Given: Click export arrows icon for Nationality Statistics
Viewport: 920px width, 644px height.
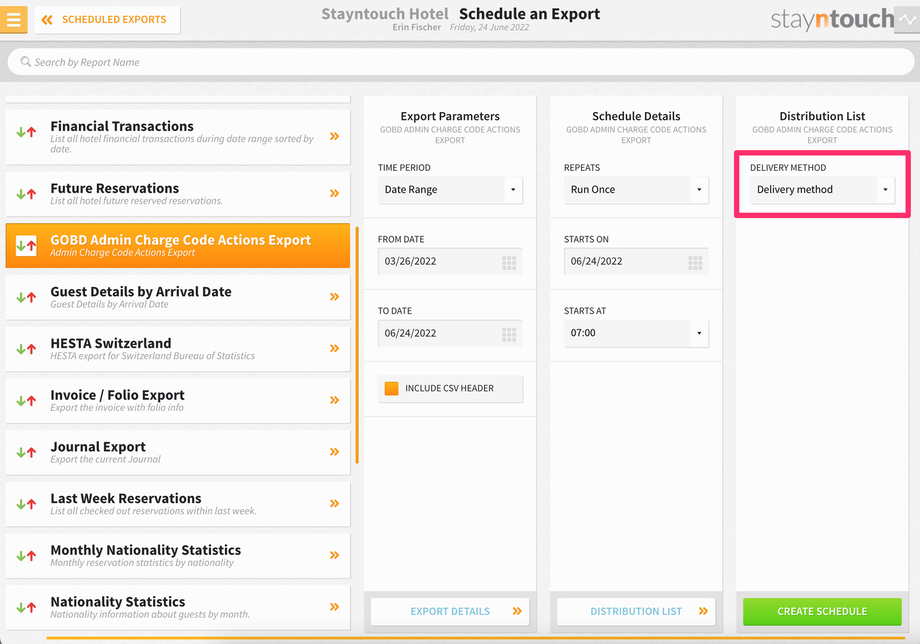Looking at the screenshot, I should point(26,606).
